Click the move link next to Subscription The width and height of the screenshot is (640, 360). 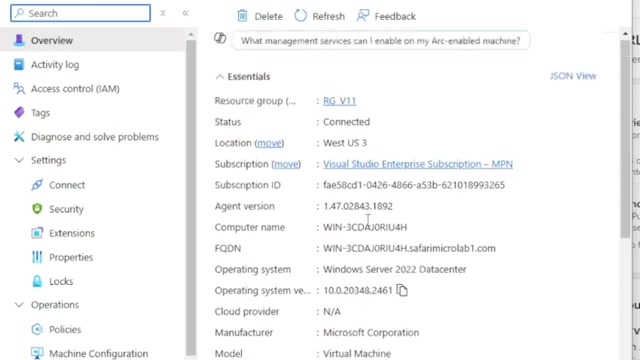click(x=286, y=164)
